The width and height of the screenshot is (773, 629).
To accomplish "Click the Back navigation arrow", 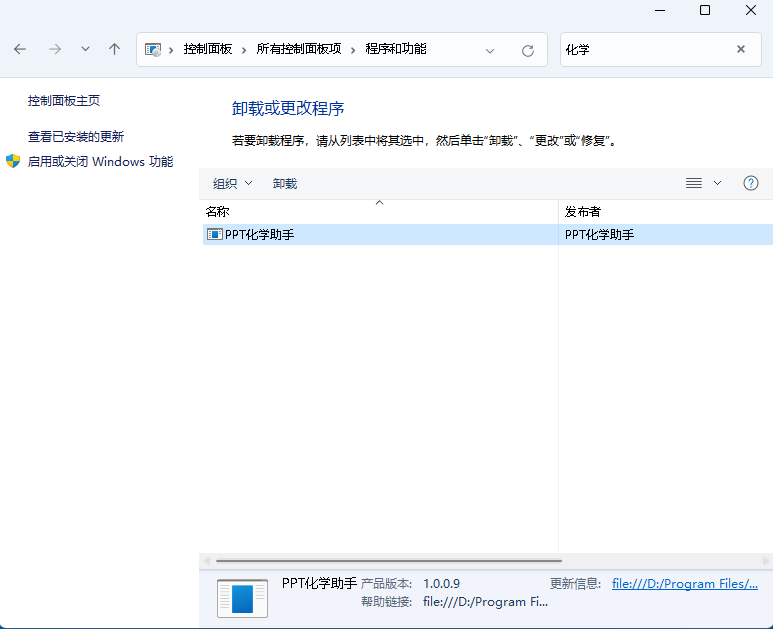I will (21, 49).
